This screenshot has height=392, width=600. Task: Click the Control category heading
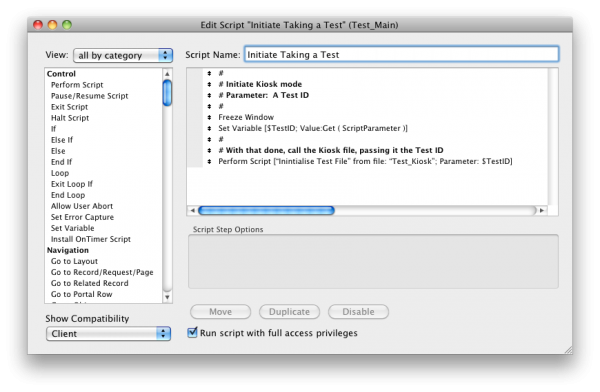(61, 74)
